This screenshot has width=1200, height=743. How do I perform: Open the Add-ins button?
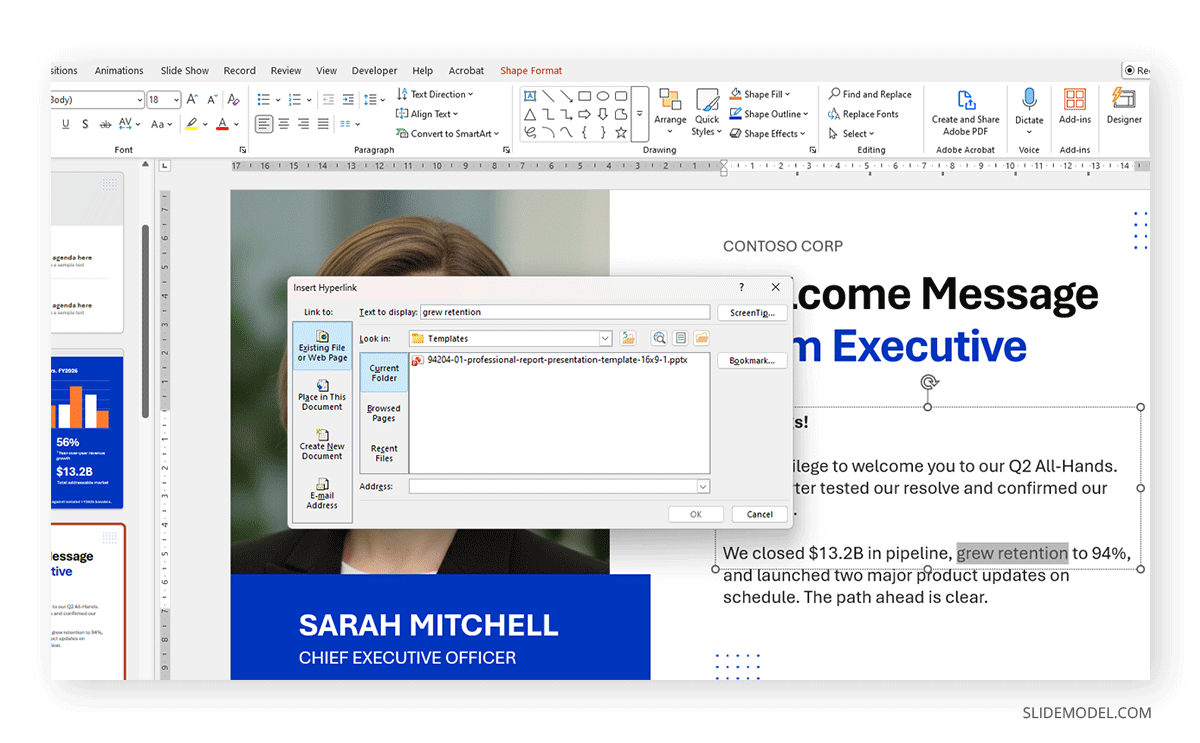click(x=1075, y=106)
